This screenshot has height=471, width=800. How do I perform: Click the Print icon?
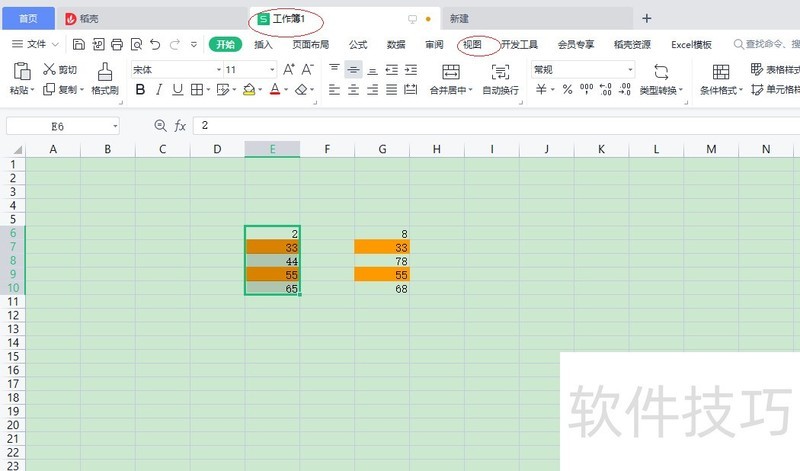pyautogui.click(x=116, y=44)
